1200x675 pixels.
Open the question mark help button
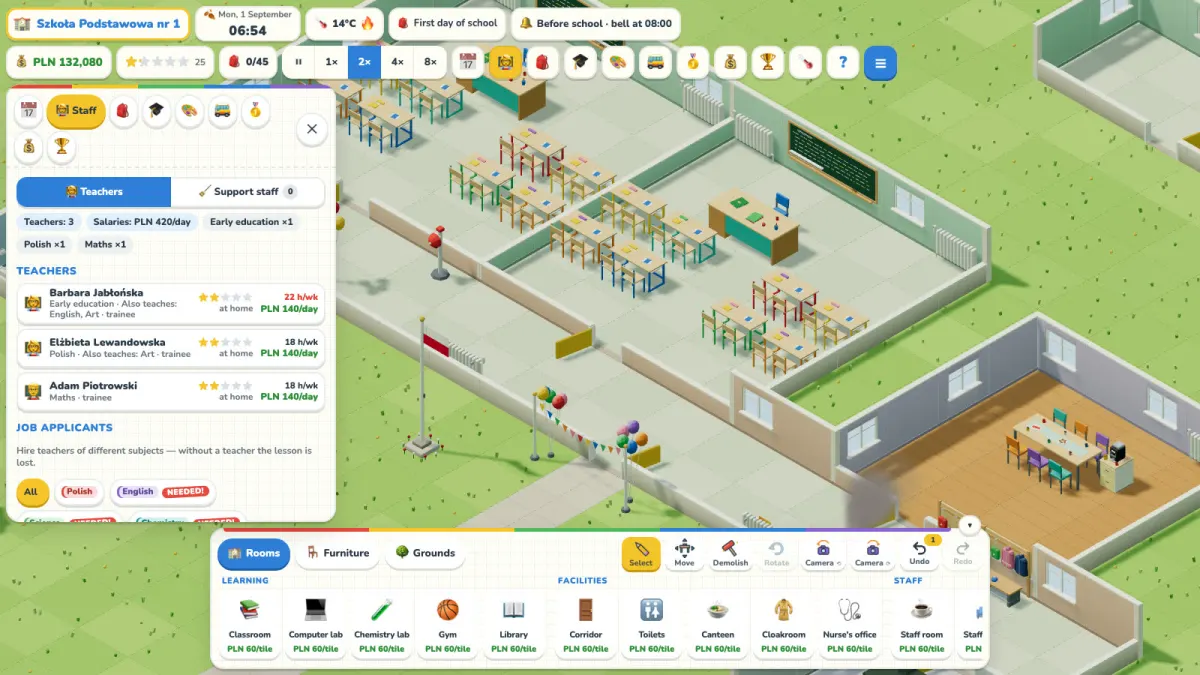(x=843, y=62)
